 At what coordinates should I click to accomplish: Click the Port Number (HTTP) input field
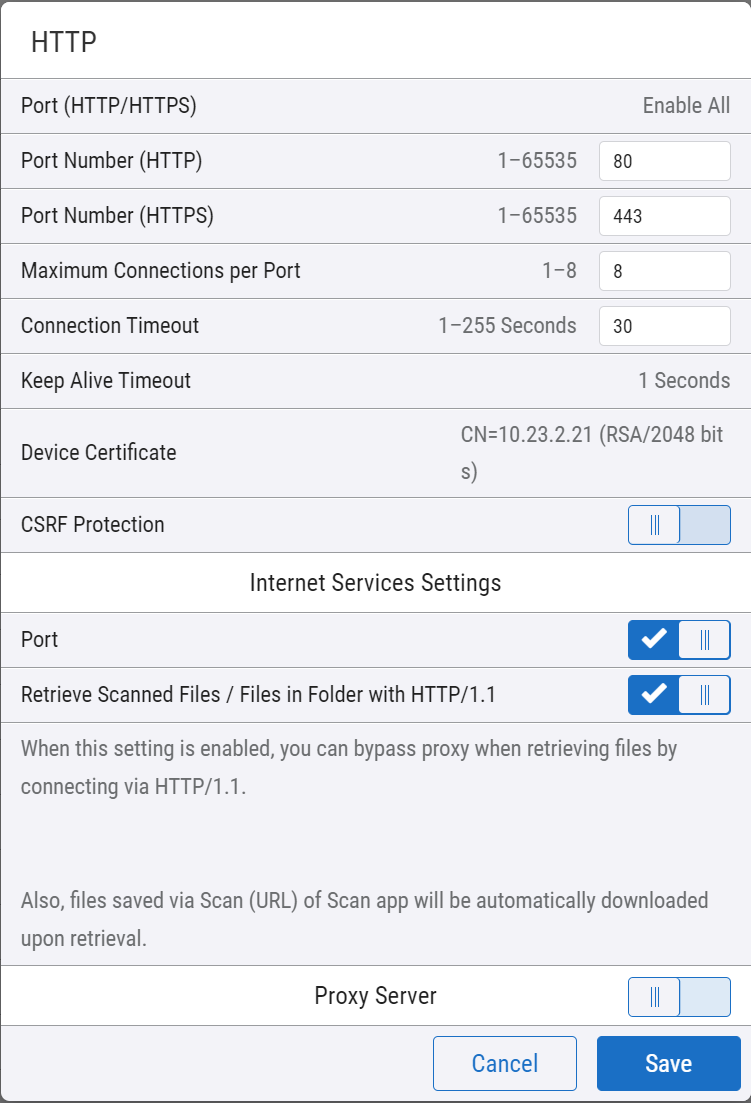(x=664, y=161)
